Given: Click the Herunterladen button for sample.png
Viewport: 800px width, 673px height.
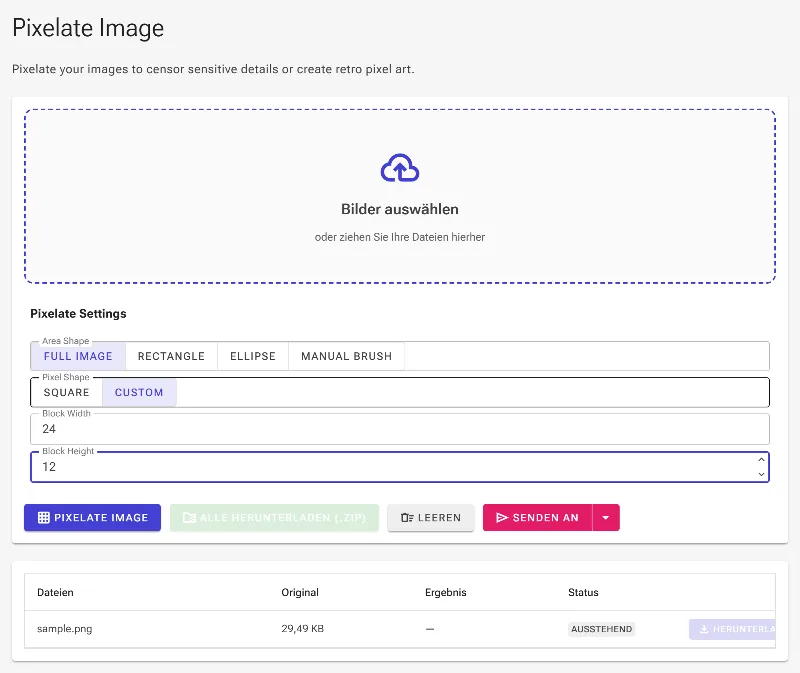Looking at the screenshot, I should [732, 629].
